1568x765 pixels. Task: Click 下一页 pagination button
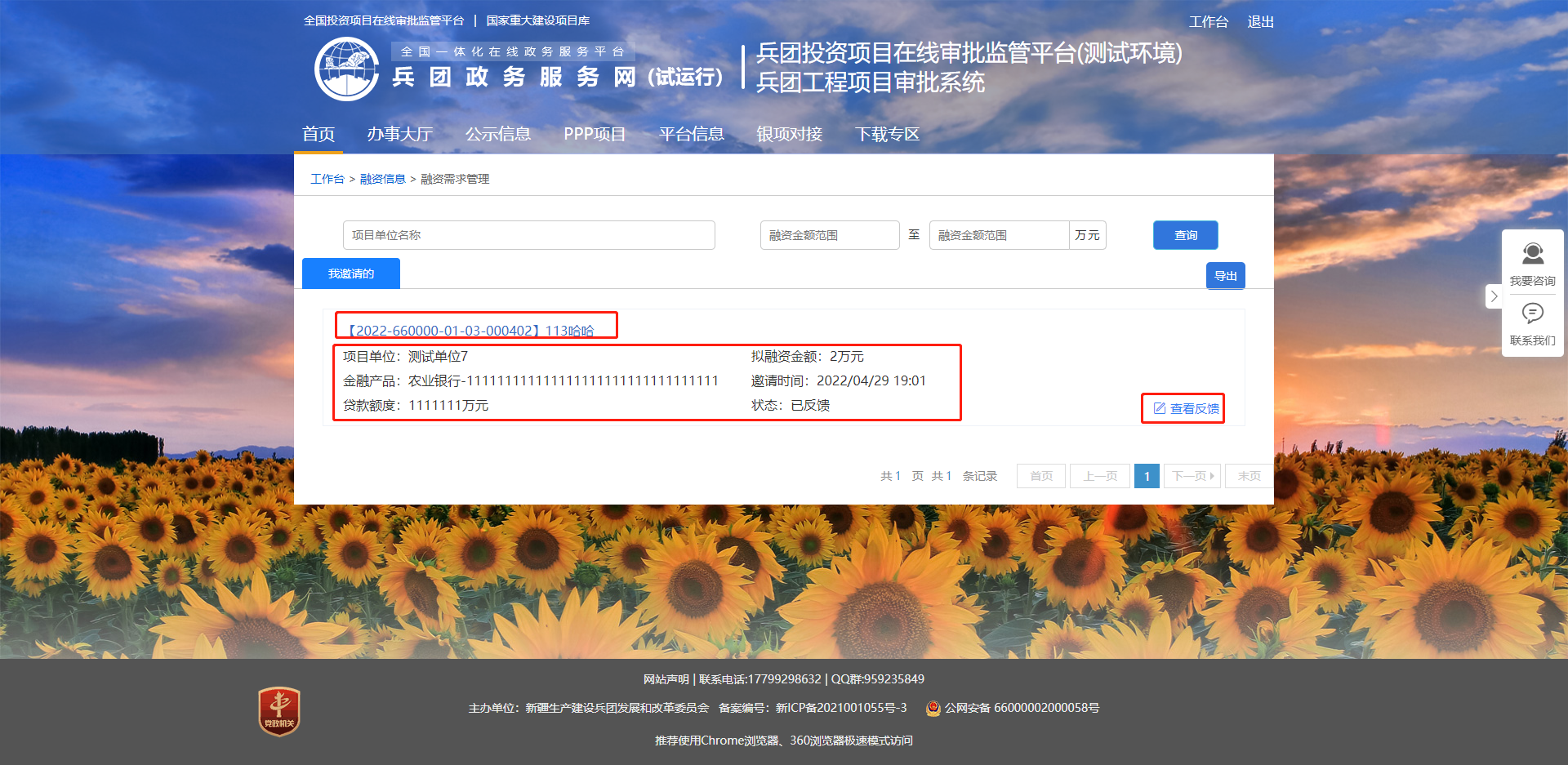click(x=1192, y=476)
